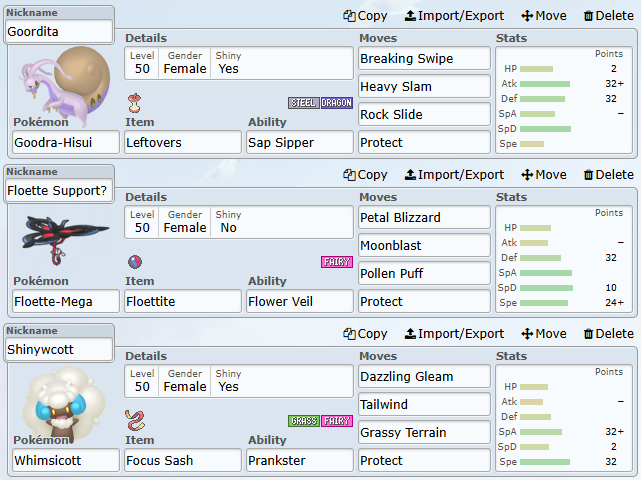The width and height of the screenshot is (641, 480).
Task: Click the Dragon type badge
Action: point(336,103)
